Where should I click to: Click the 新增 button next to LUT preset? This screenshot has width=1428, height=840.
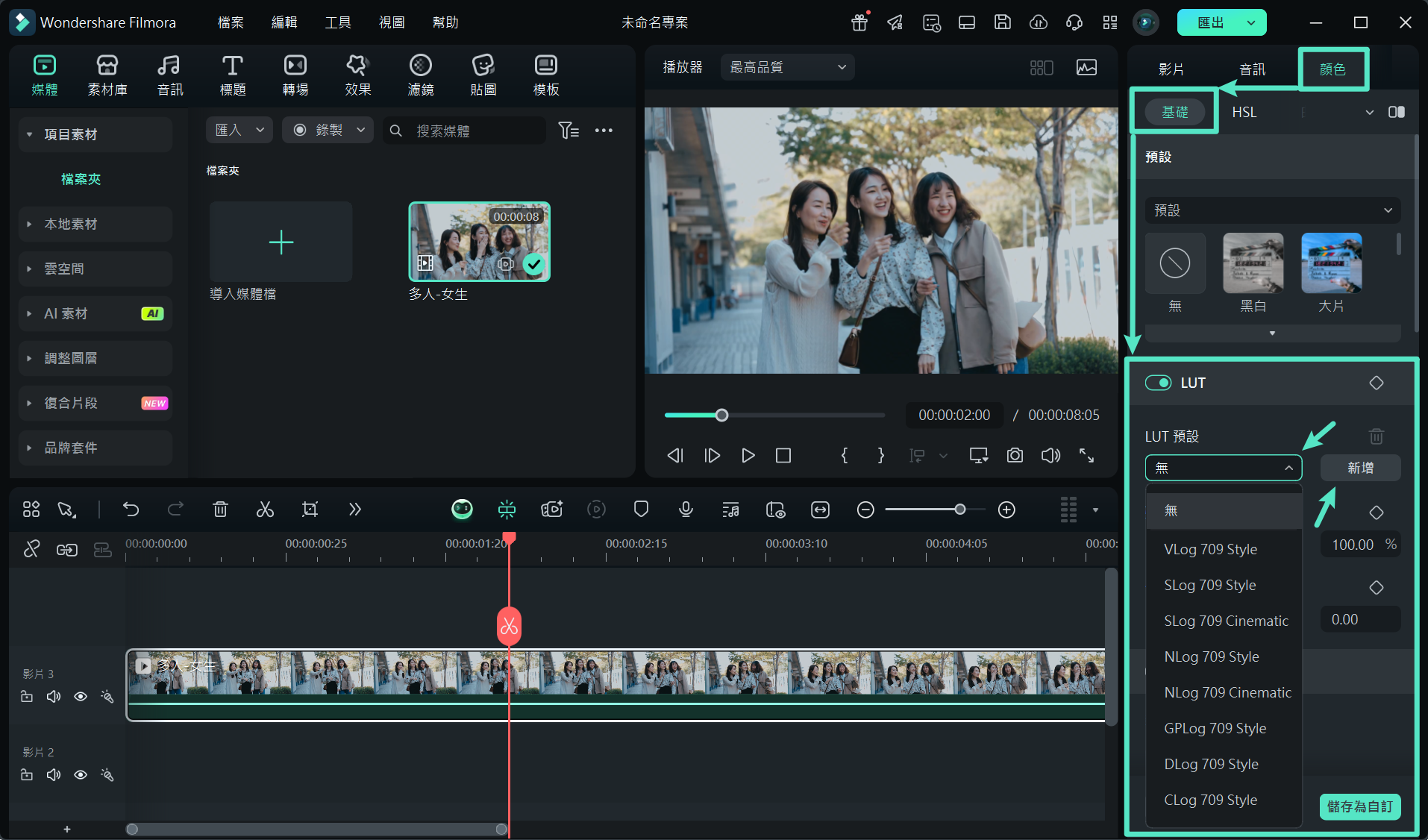pyautogui.click(x=1360, y=468)
